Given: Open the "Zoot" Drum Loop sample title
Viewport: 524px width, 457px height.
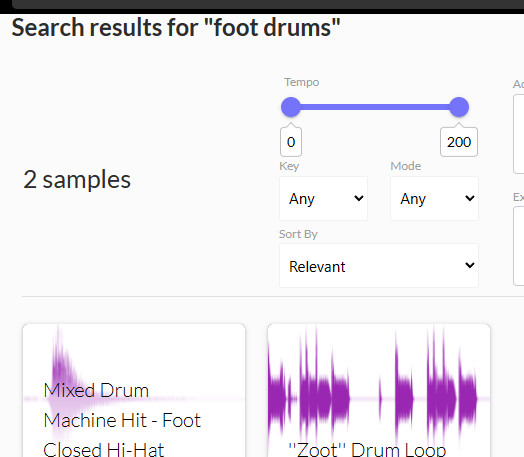Looking at the screenshot, I should [367, 450].
